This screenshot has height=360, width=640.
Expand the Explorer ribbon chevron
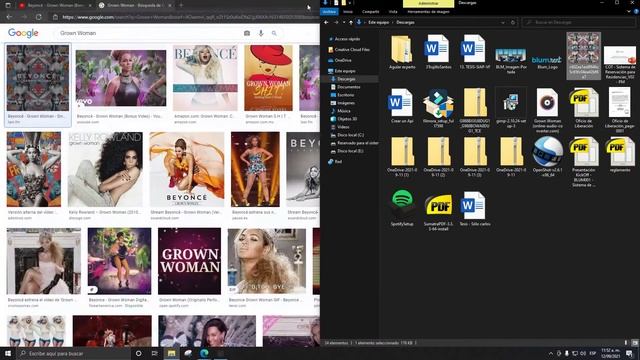[629, 12]
